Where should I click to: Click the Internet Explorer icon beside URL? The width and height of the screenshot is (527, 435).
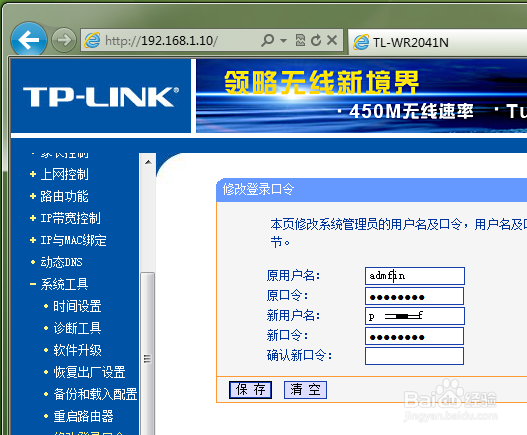pyautogui.click(x=92, y=40)
